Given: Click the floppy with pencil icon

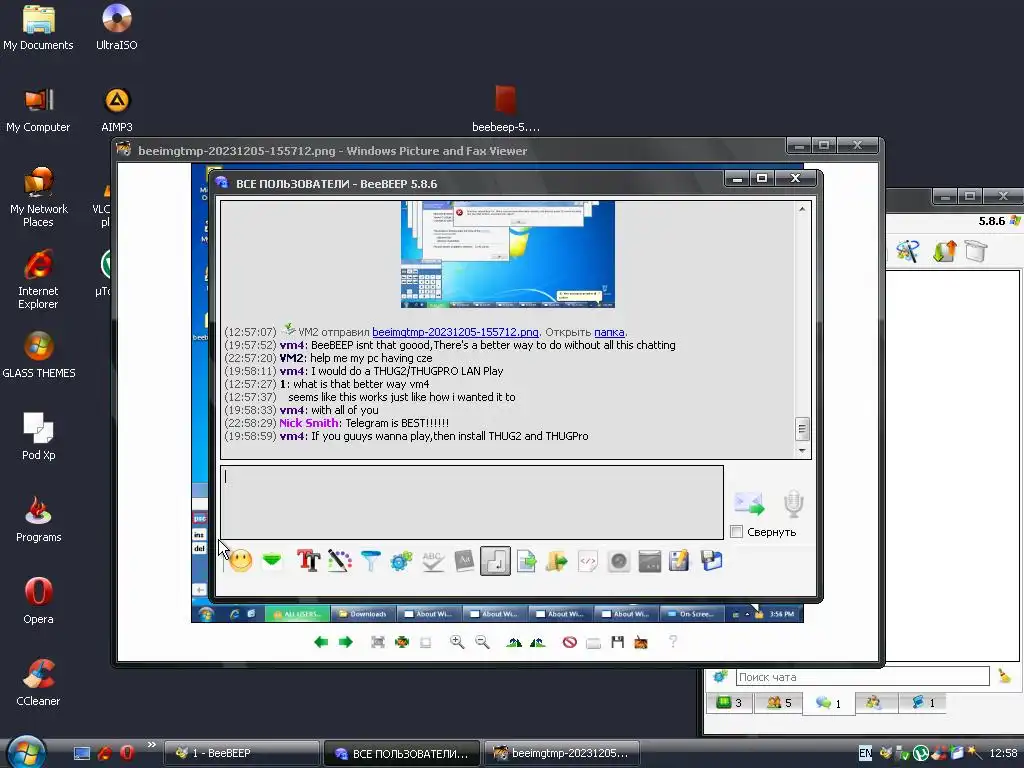Looking at the screenshot, I should click(679, 560).
